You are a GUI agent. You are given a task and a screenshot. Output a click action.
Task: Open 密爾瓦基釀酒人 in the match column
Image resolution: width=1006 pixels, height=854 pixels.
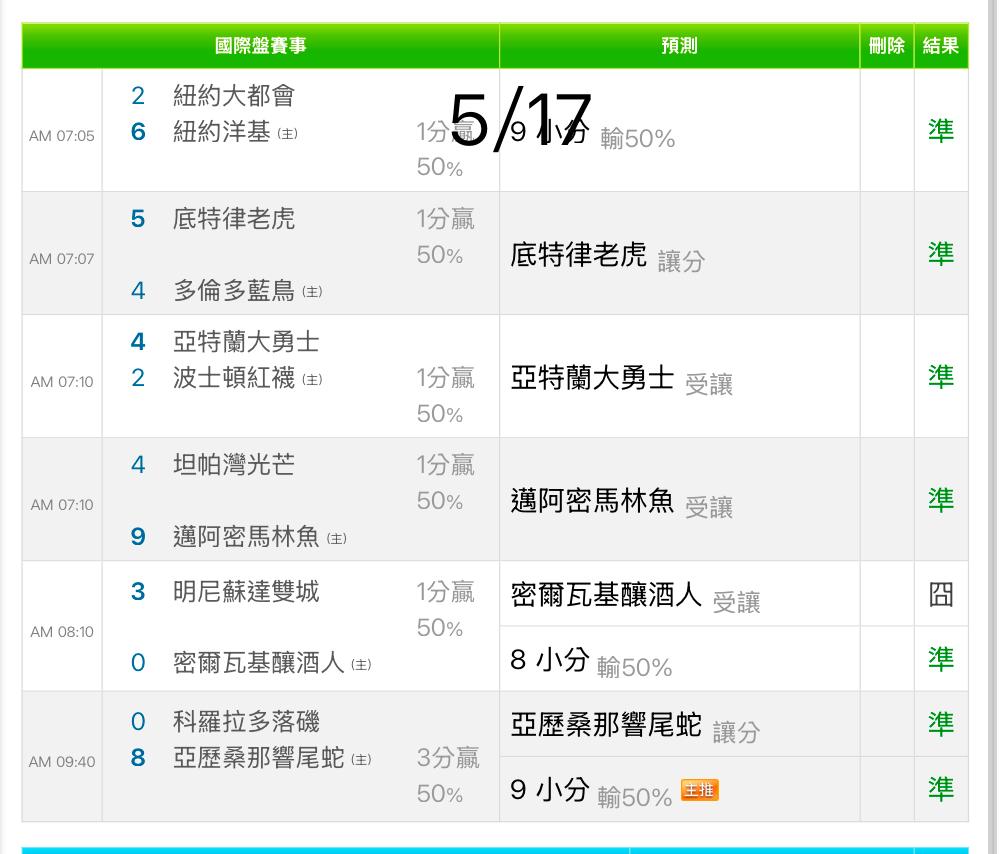(x=258, y=662)
